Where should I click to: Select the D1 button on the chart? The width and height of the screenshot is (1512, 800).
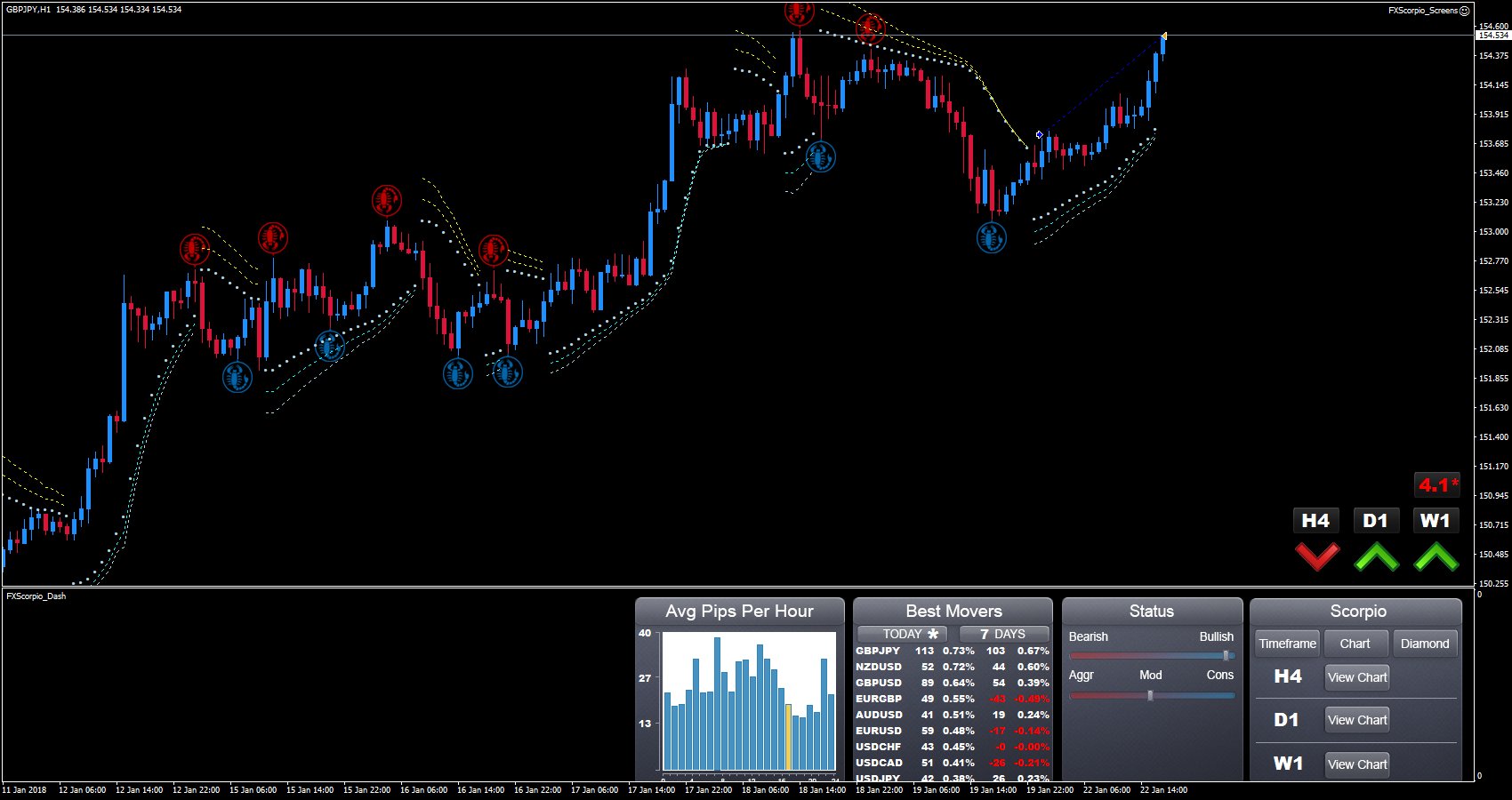tap(1375, 521)
